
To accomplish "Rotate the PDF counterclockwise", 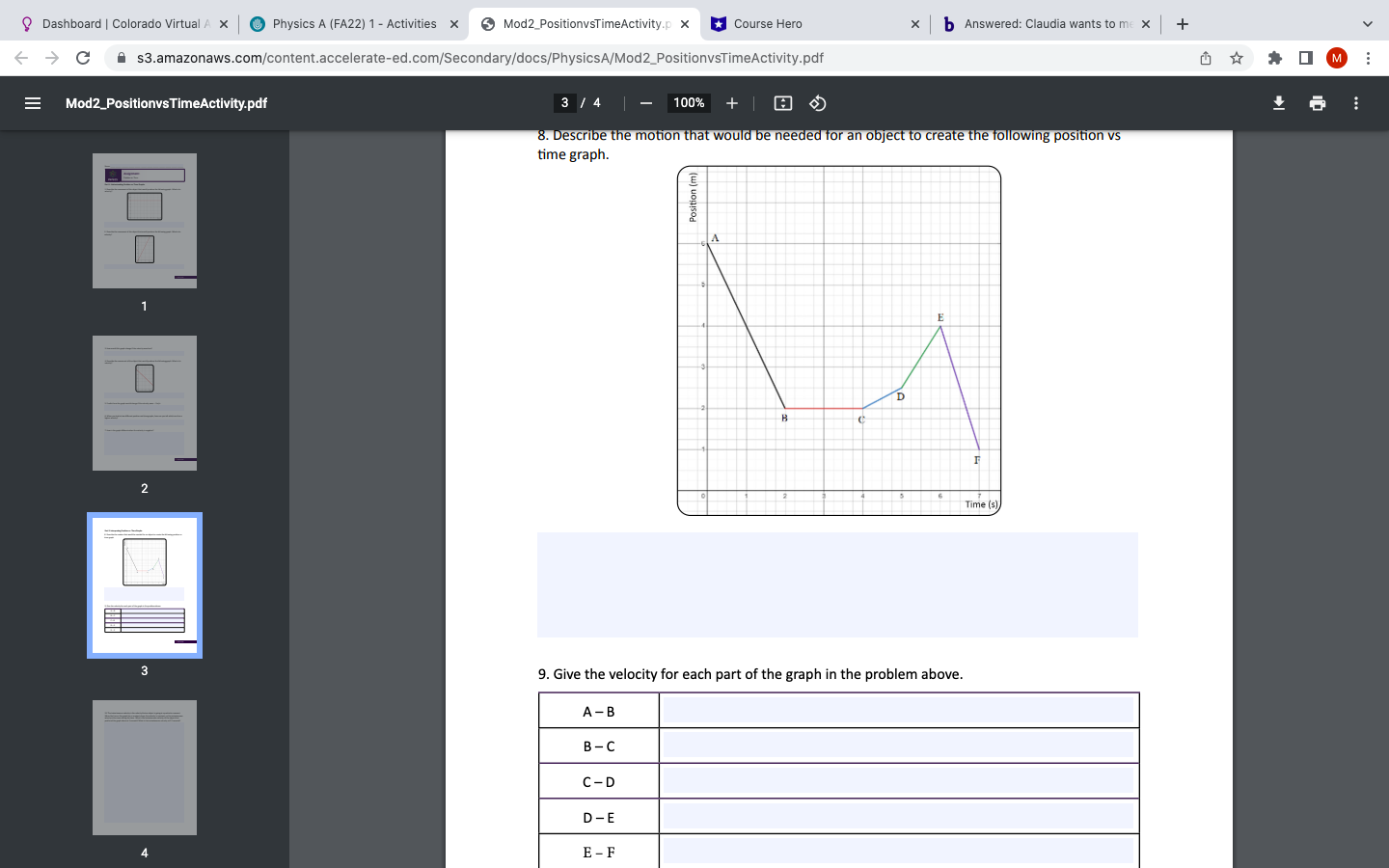I will click(x=817, y=103).
